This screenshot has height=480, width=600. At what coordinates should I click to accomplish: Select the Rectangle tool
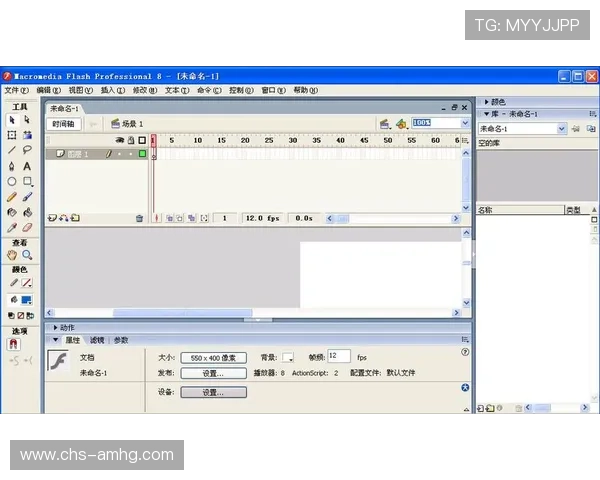[27, 181]
